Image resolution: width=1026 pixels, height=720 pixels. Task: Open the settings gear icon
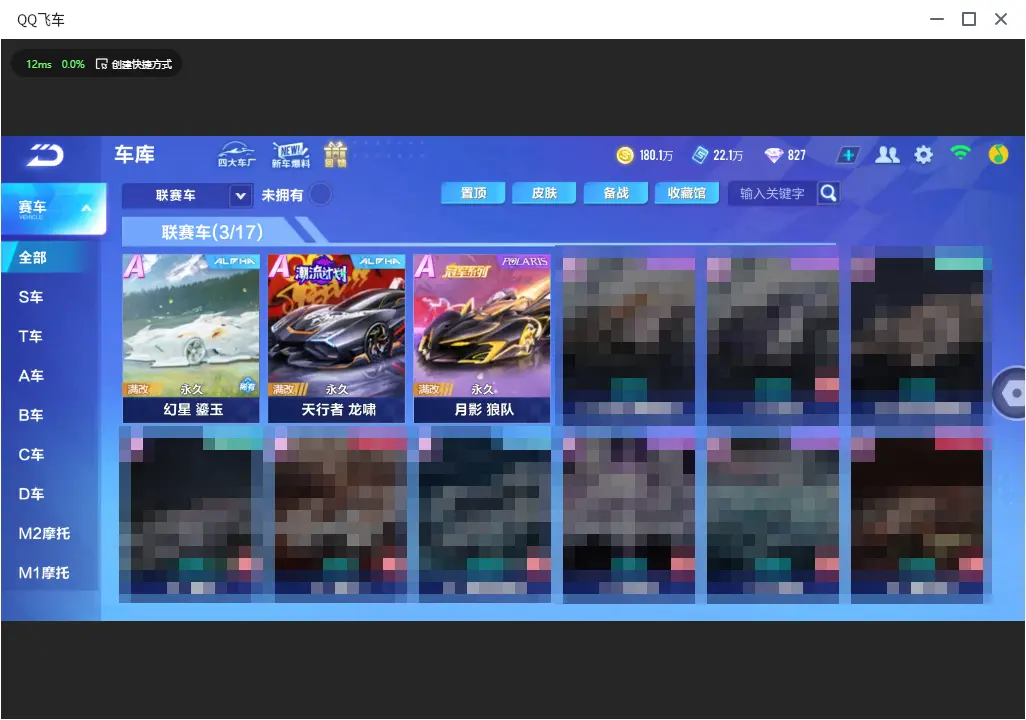click(923, 155)
